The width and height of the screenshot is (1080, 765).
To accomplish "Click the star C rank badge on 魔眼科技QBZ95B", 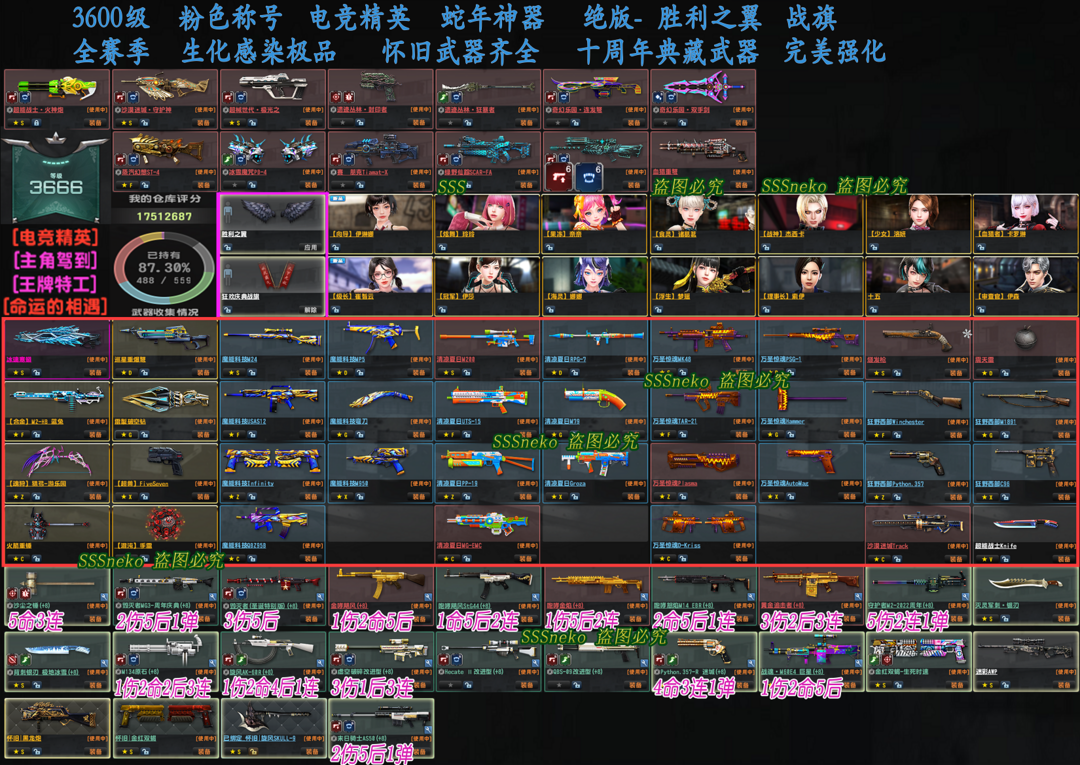I will click(233, 558).
